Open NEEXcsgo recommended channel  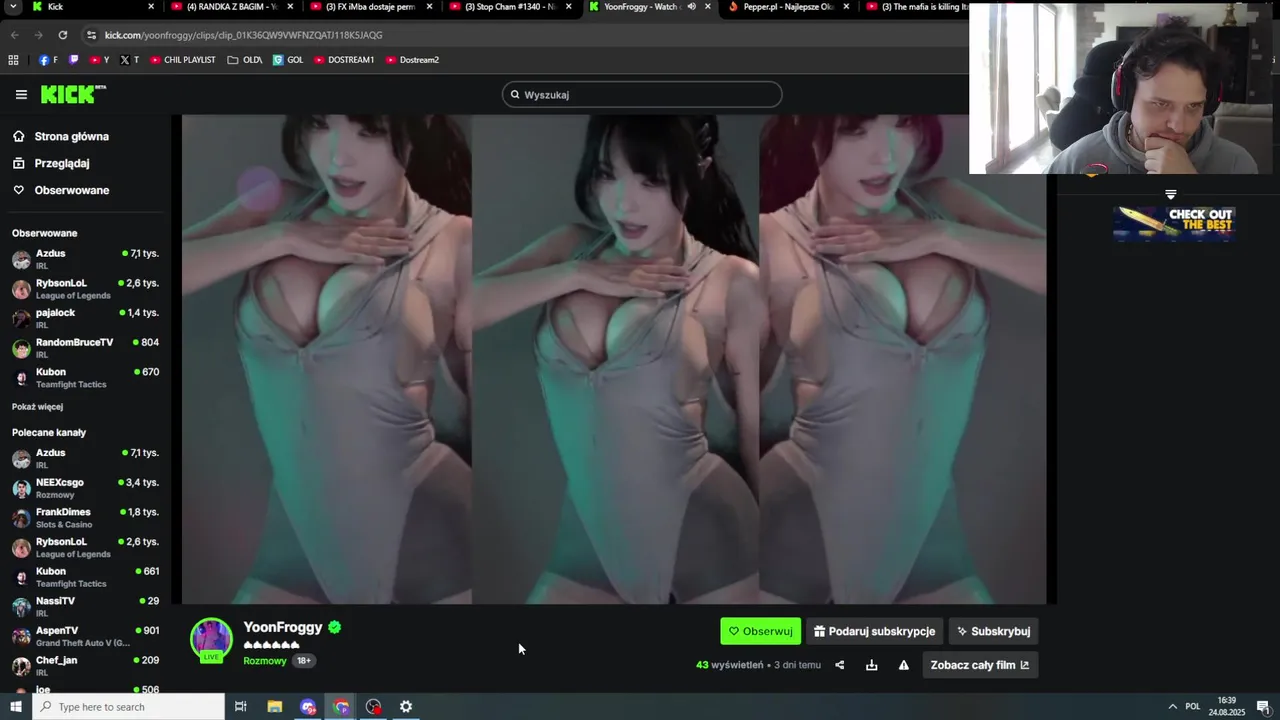pyautogui.click(x=85, y=488)
